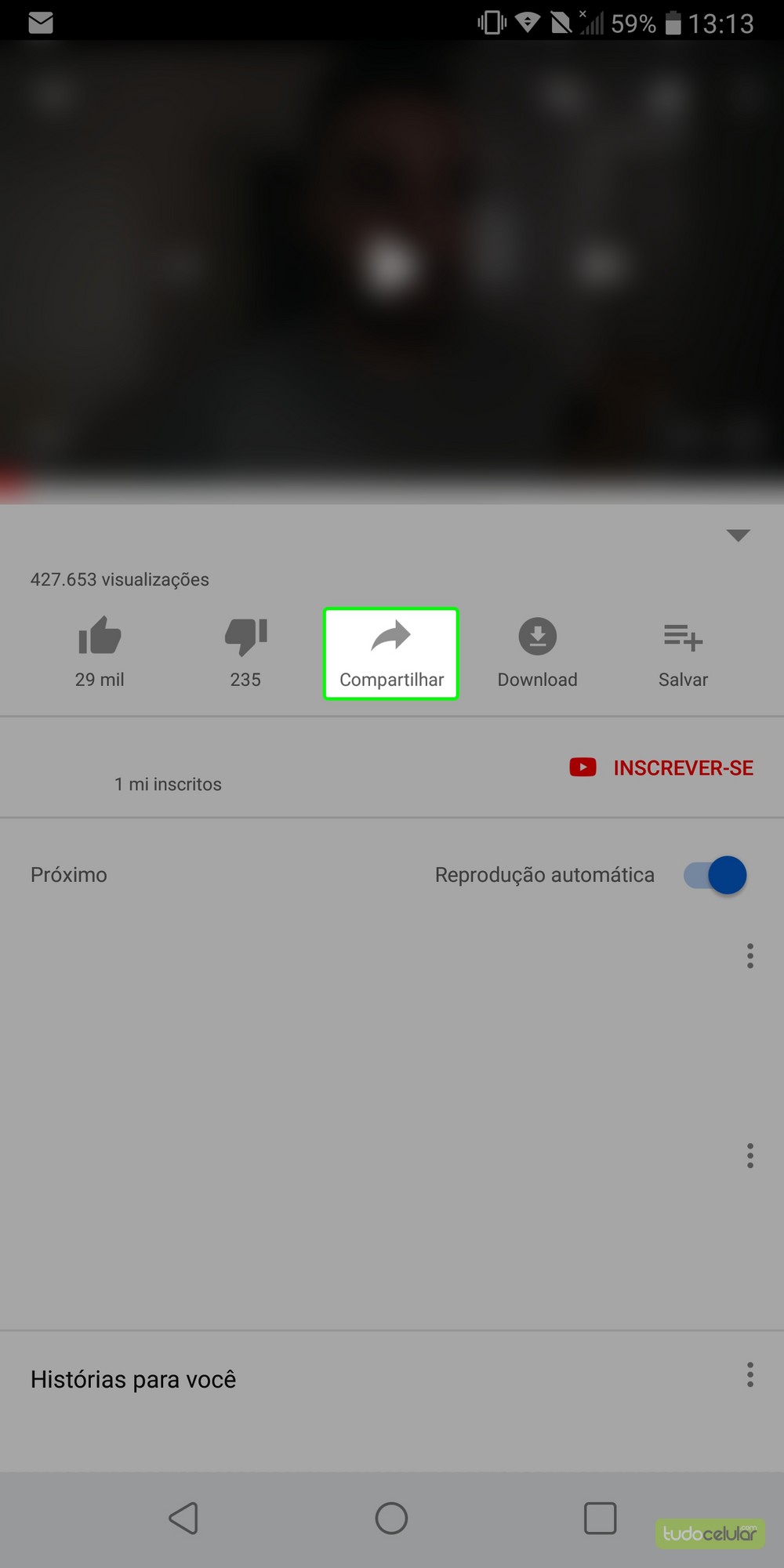This screenshot has height=1568, width=784.
Task: Open the mail notification icon in status bar
Action: (41, 23)
